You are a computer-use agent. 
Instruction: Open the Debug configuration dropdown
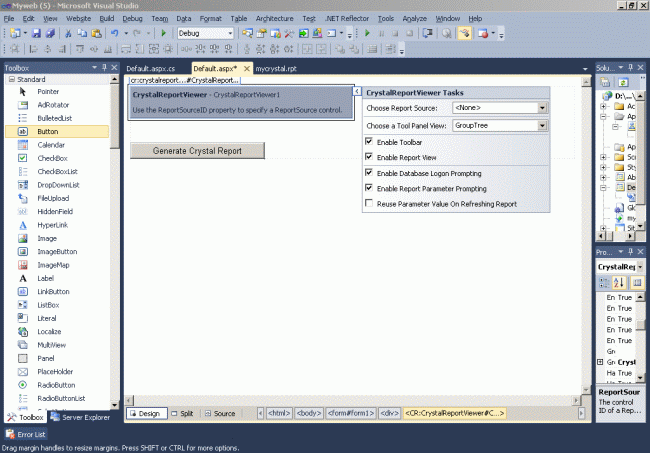(x=230, y=33)
